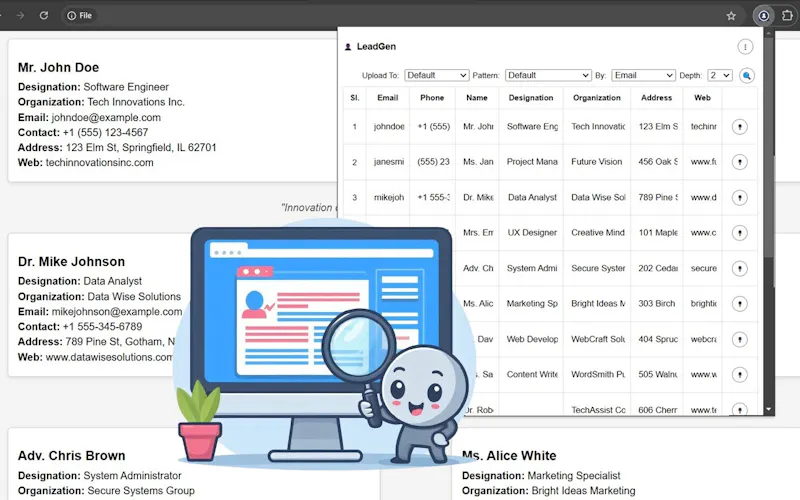Select the Data Analyst cell in table
The height and width of the screenshot is (500, 800).
click(x=531, y=197)
